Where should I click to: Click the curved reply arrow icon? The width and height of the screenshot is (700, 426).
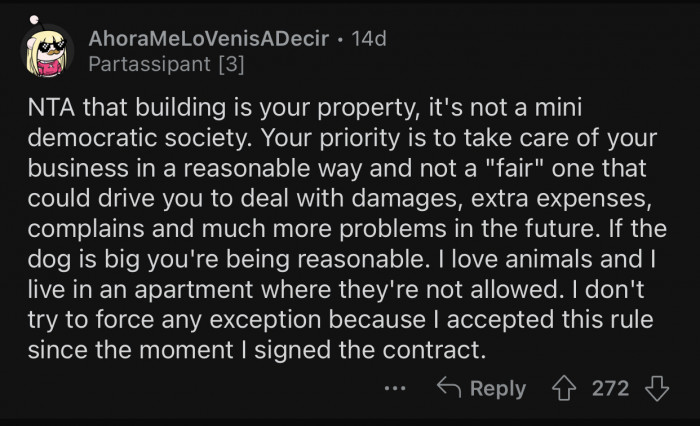(450, 388)
